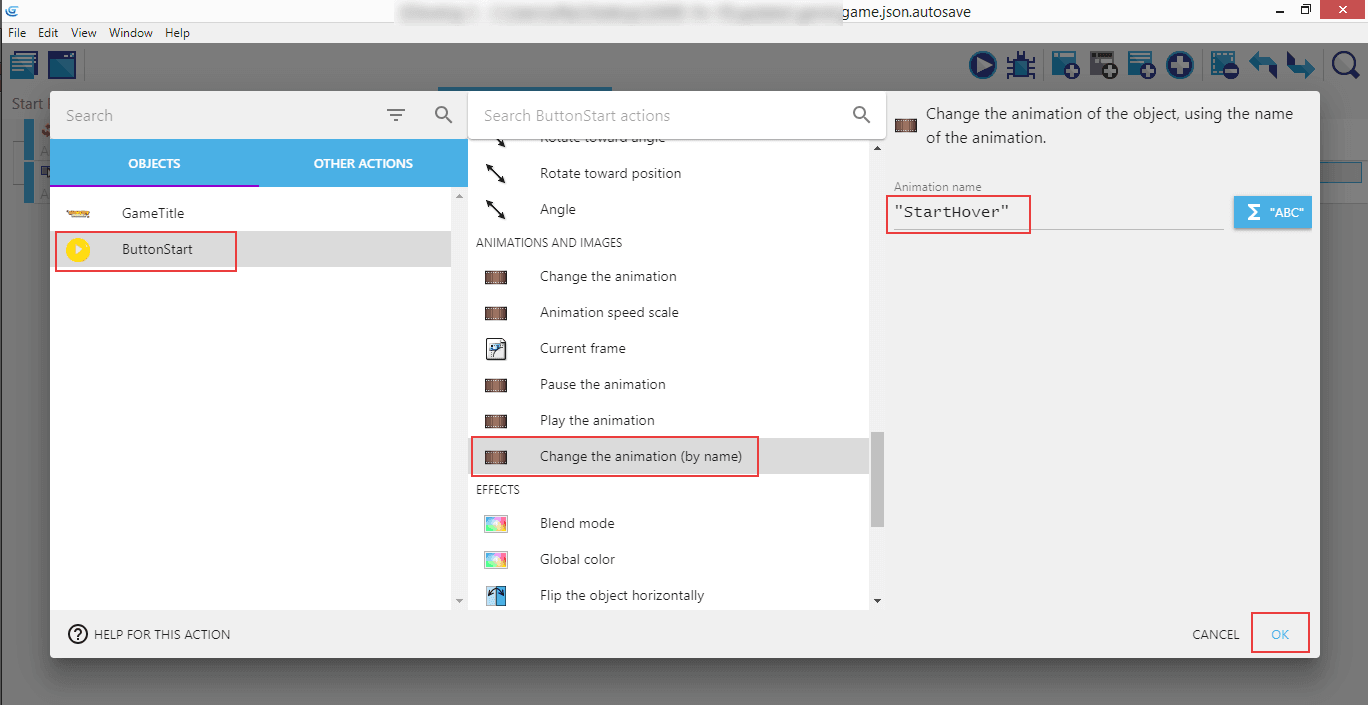Viewport: 1368px width, 705px height.
Task: Click the search icon in ButtonStart actions
Action: pyautogui.click(x=861, y=115)
